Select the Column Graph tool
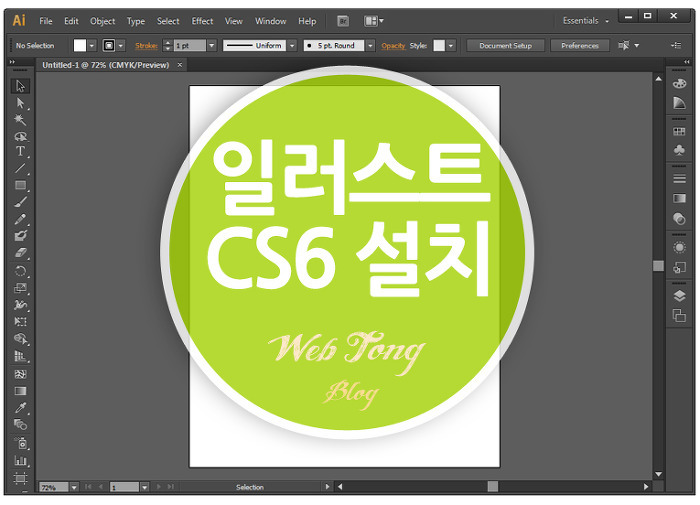The image size is (700, 505). pyautogui.click(x=20, y=460)
